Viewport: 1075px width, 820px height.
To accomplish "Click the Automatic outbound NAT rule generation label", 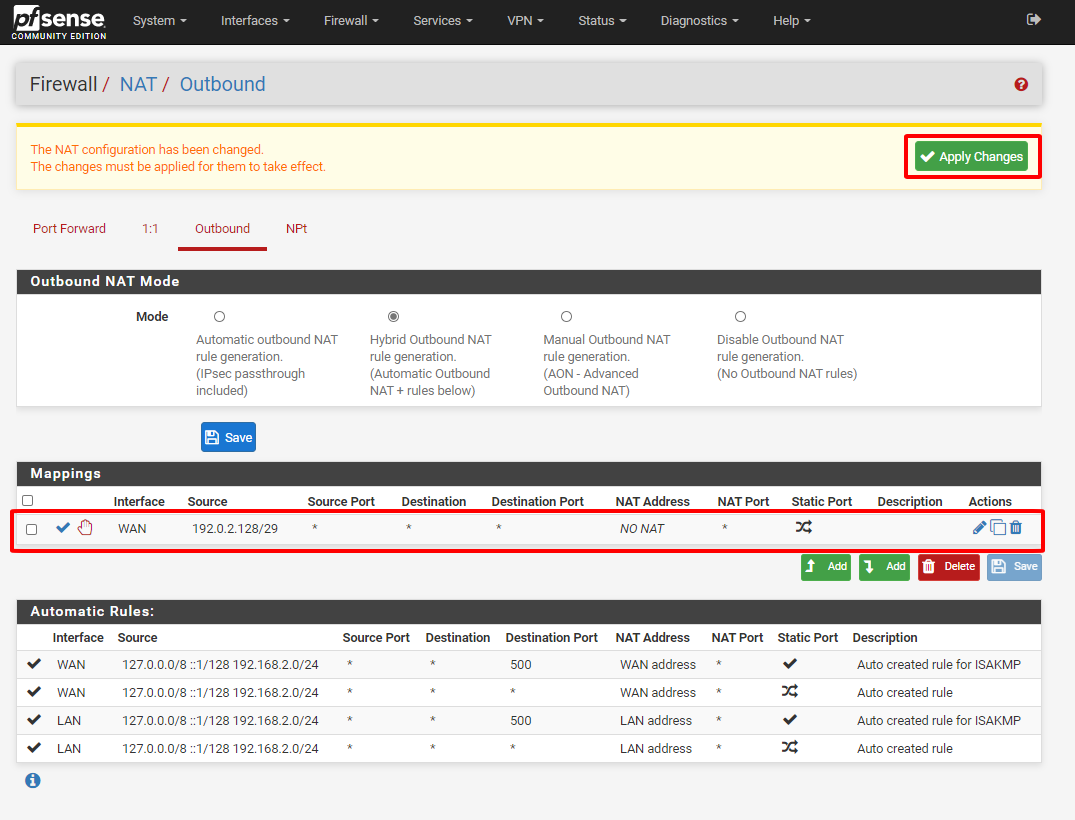I will [267, 365].
